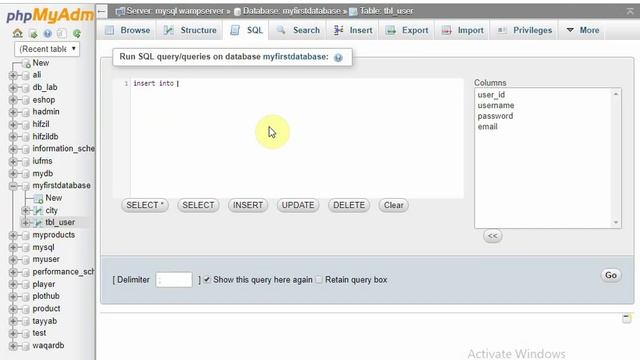
Task: Click the city table icon in tree
Action: [38, 211]
